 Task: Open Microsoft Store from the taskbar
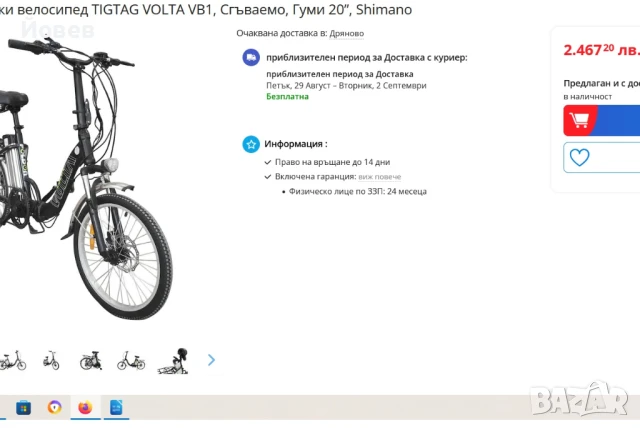tap(23, 407)
